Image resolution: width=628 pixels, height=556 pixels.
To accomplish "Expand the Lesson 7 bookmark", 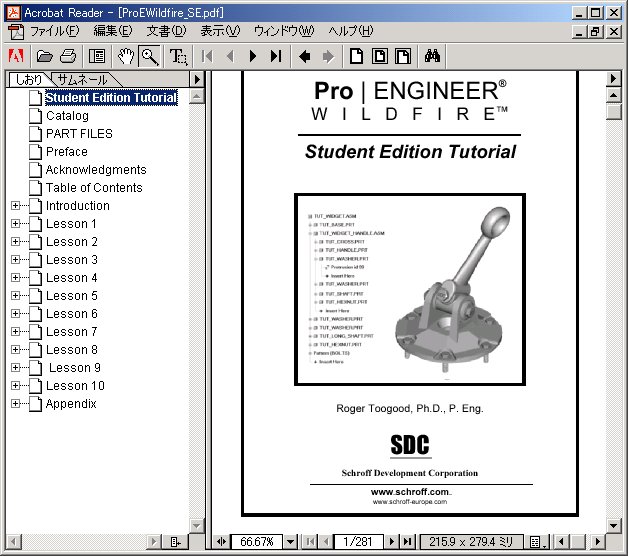I will pos(15,332).
